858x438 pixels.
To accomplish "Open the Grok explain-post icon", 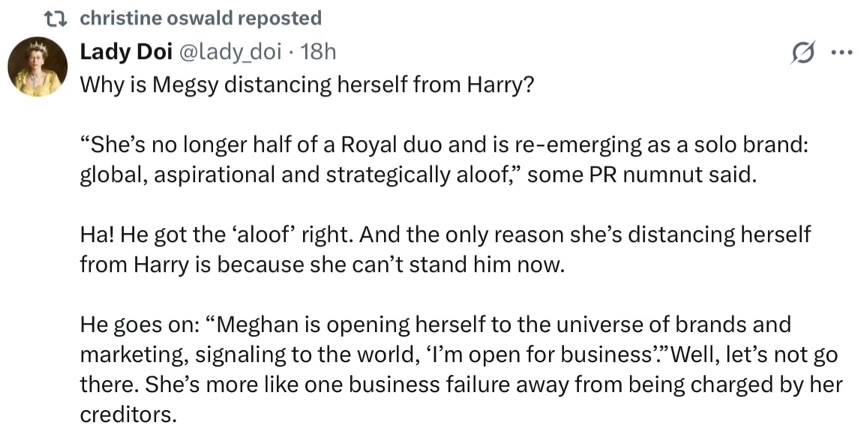I will tap(802, 53).
